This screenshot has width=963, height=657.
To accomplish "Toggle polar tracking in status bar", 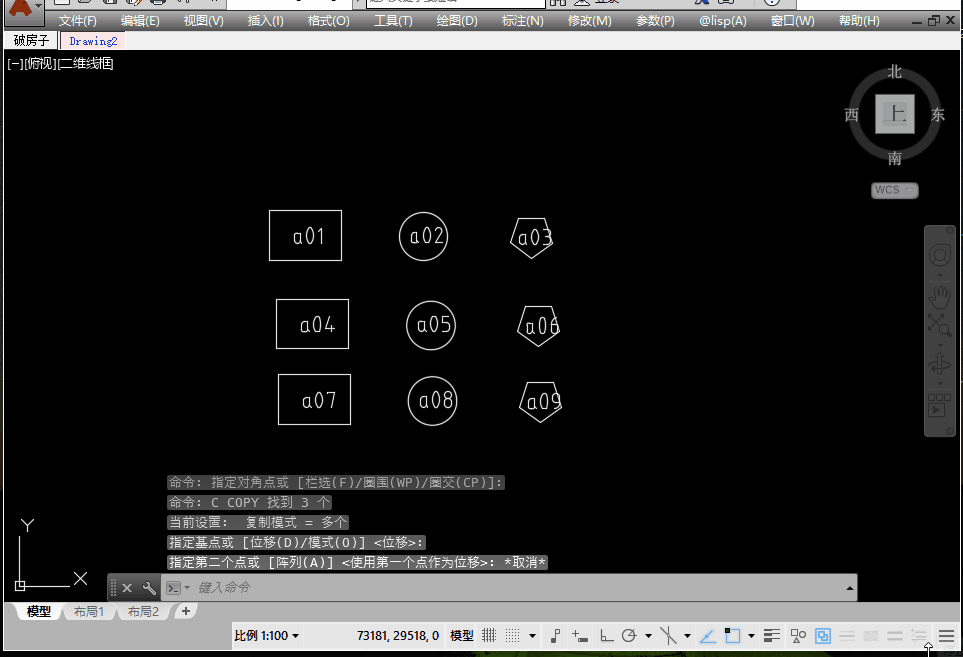I will pos(629,635).
